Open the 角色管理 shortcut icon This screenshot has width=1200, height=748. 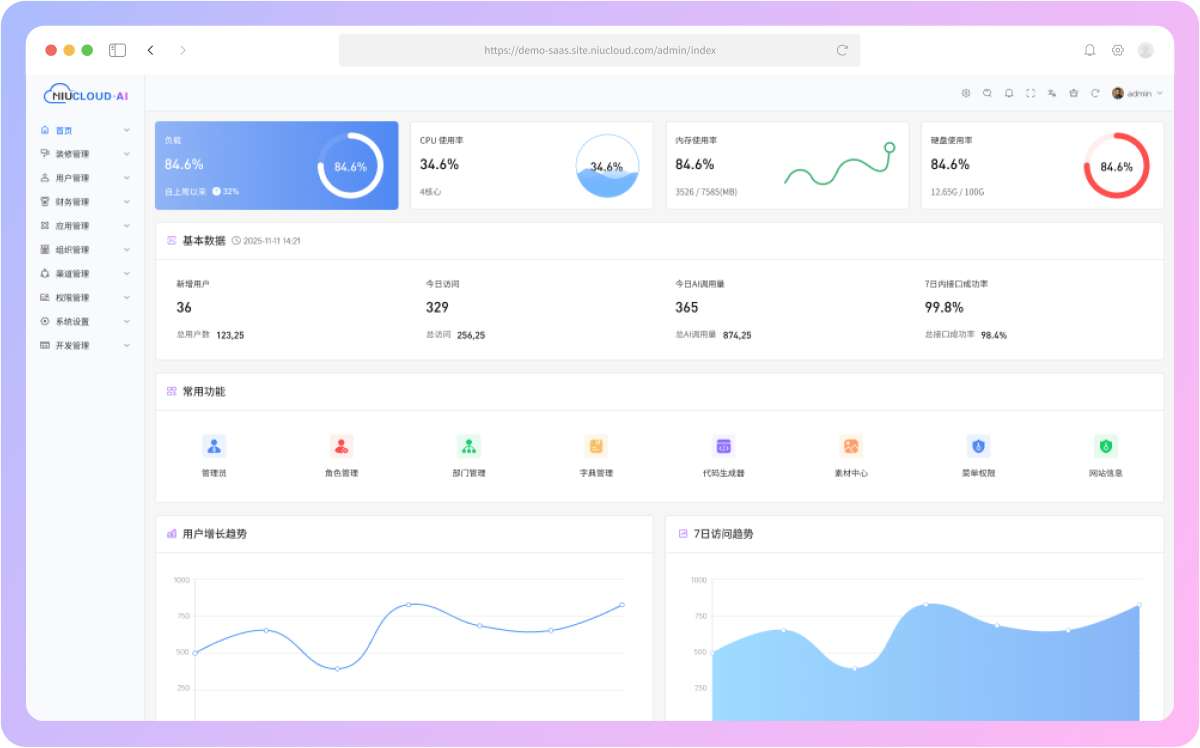[x=341, y=446]
